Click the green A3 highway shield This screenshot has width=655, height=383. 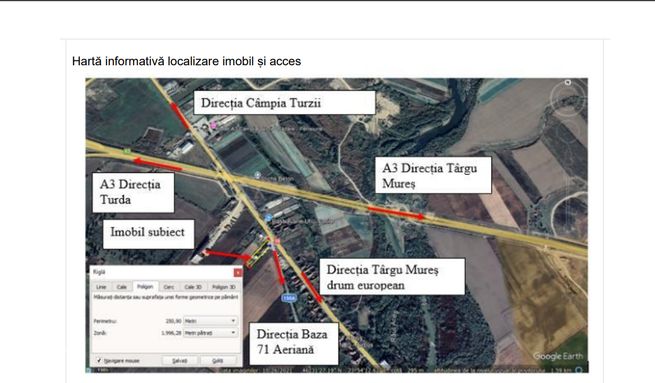pyautogui.click(x=127, y=151)
